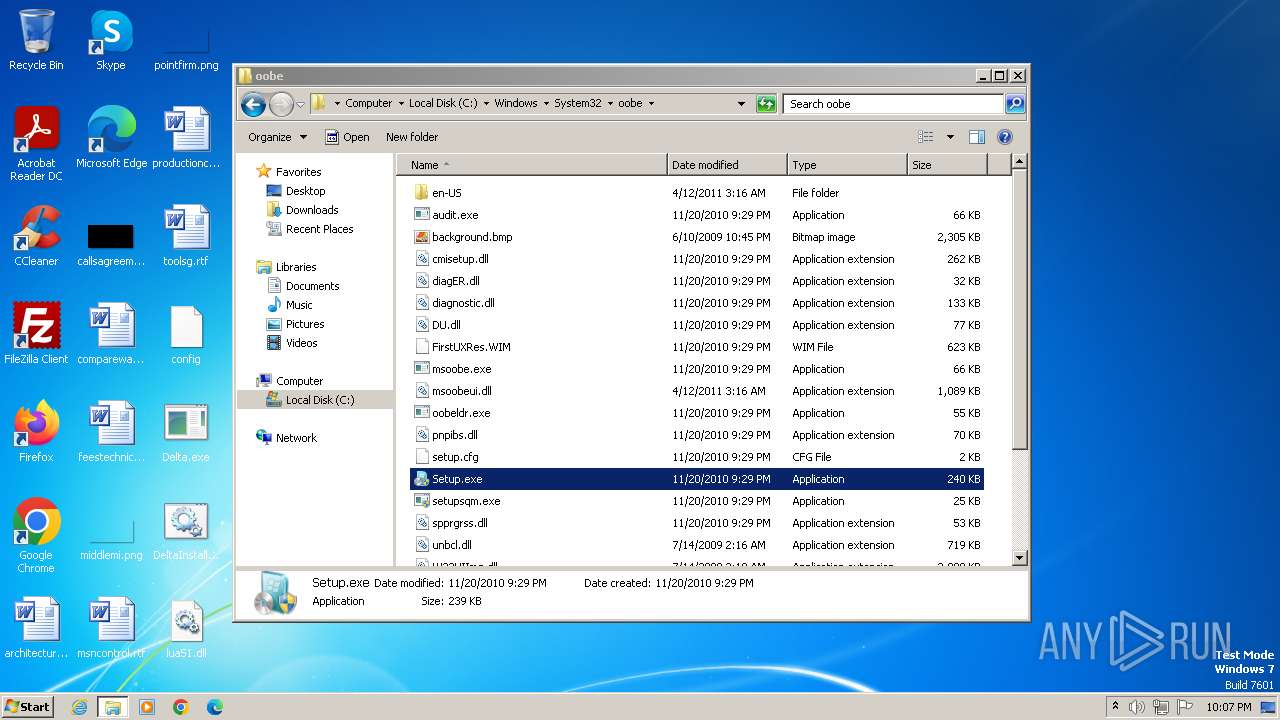Click the search magnifier icon

coord(1014,104)
